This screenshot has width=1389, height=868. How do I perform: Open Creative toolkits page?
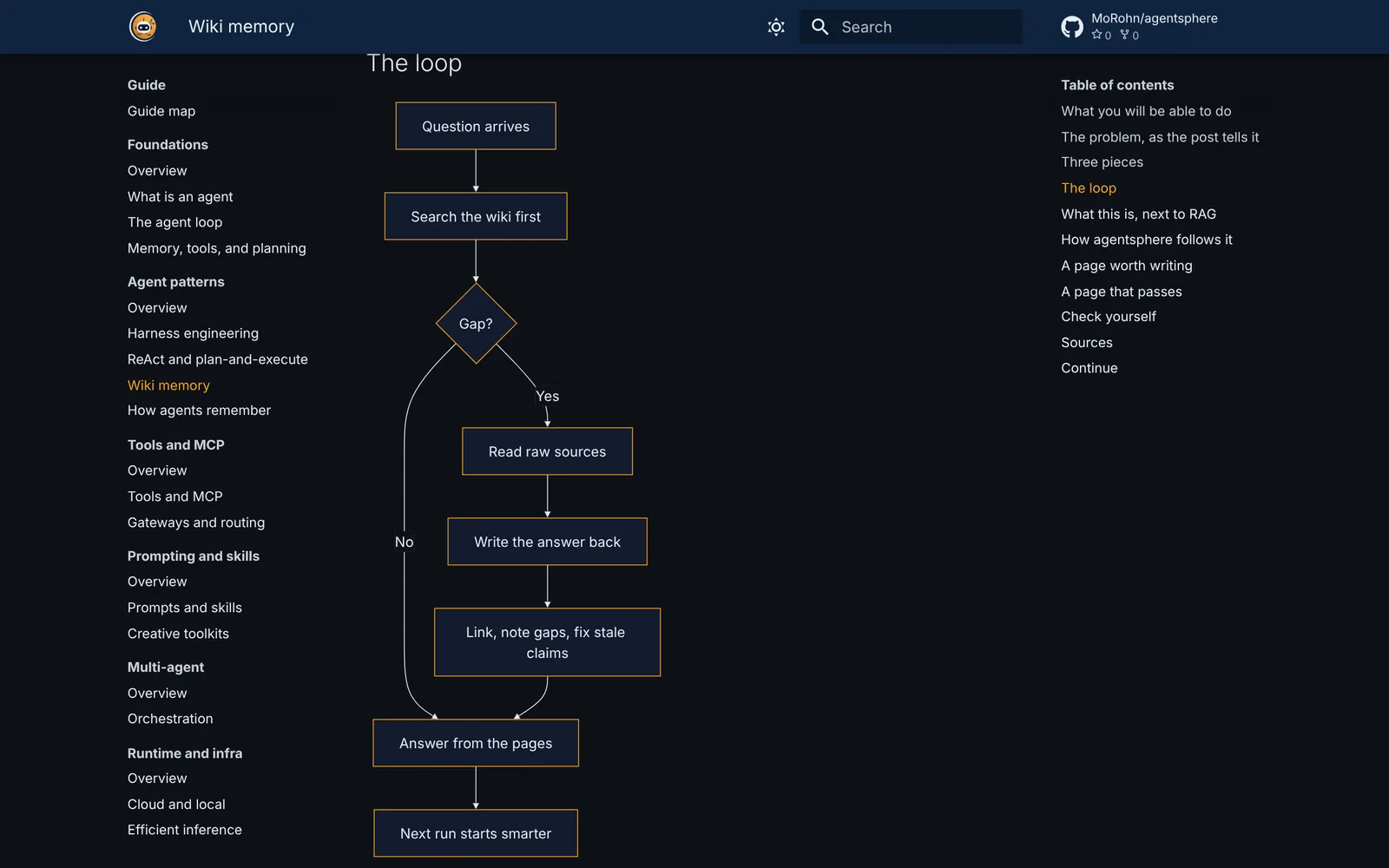pyautogui.click(x=178, y=634)
